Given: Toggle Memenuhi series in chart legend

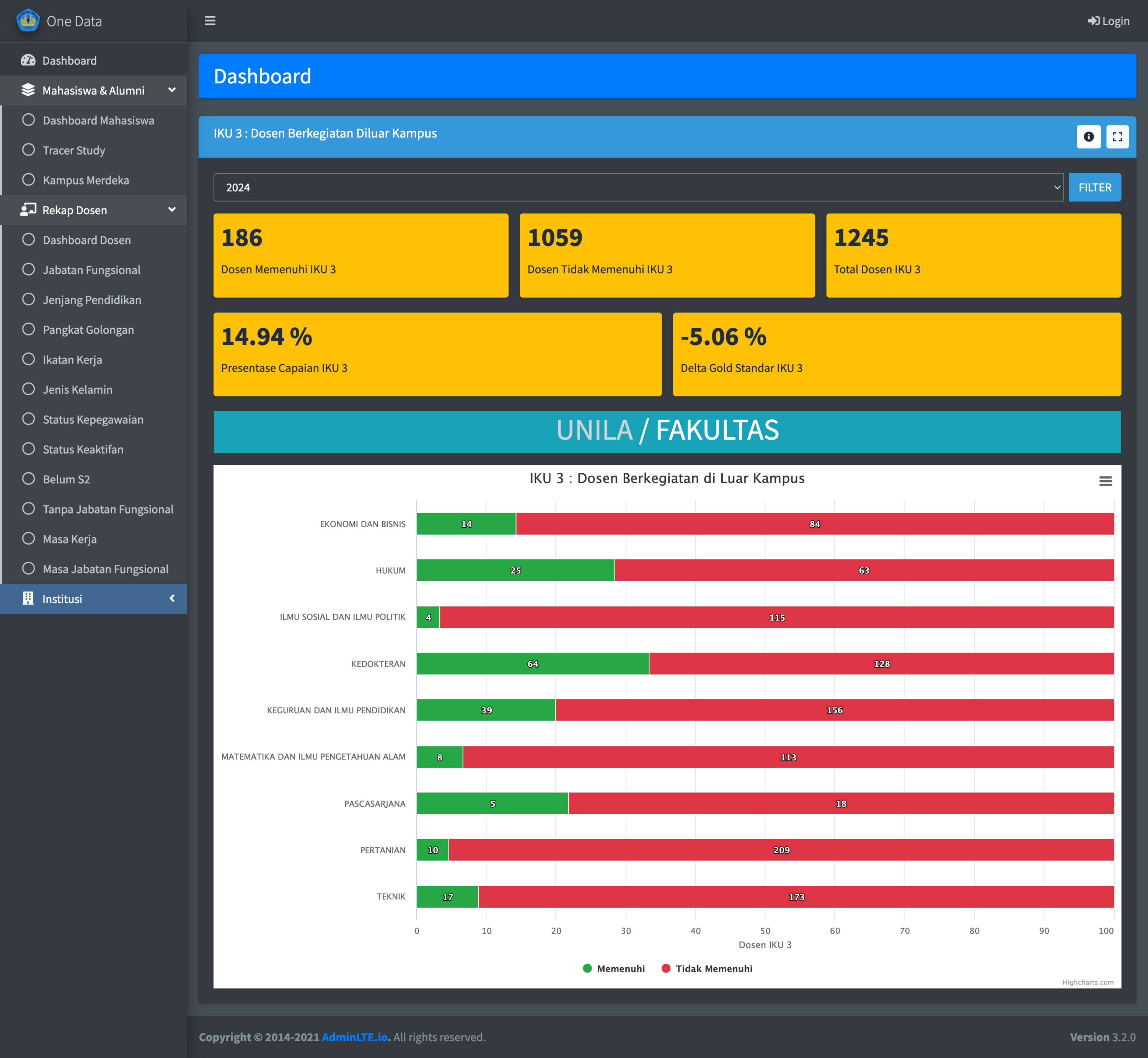Looking at the screenshot, I should [x=613, y=969].
